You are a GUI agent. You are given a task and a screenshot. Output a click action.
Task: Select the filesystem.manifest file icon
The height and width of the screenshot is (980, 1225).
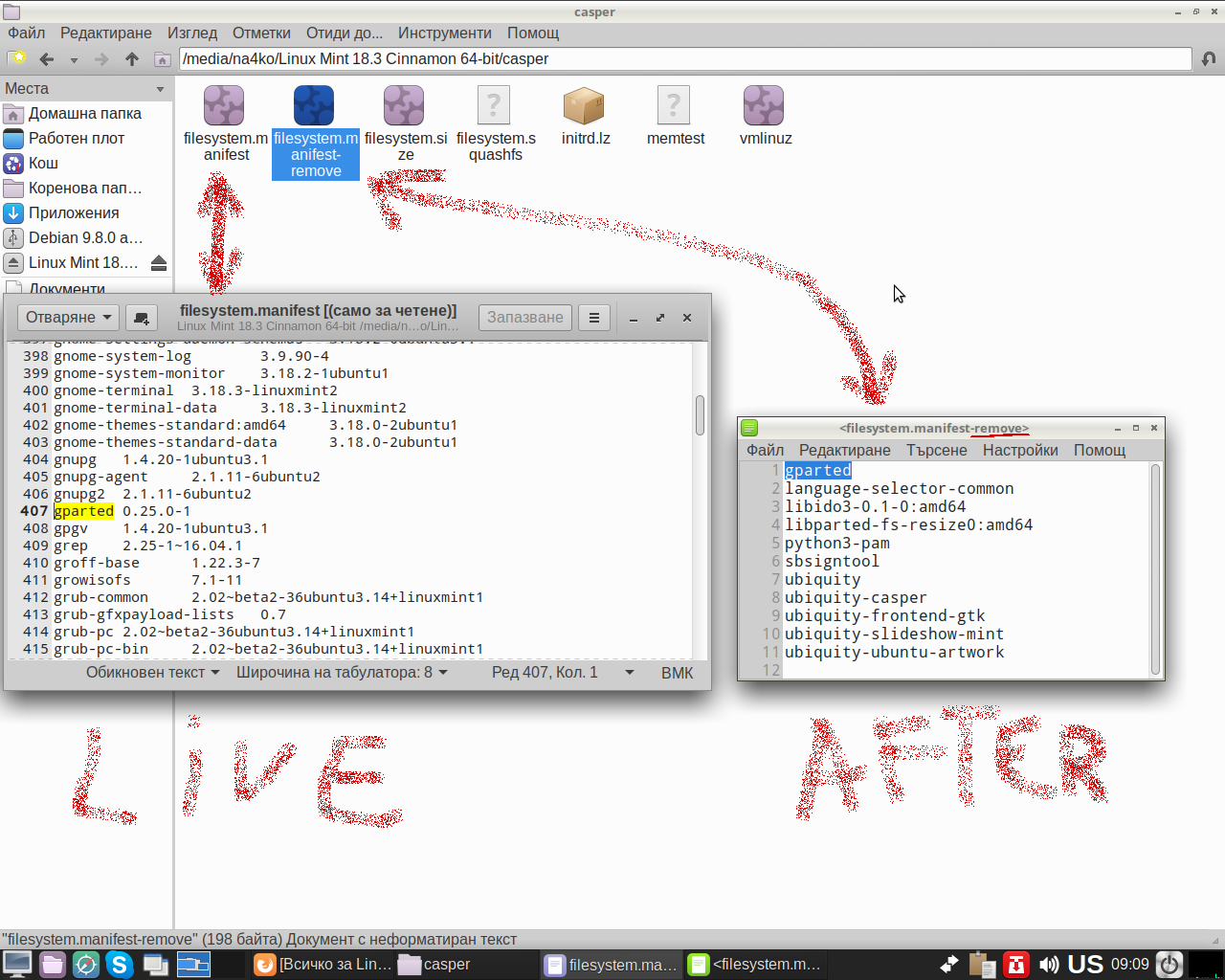click(224, 105)
